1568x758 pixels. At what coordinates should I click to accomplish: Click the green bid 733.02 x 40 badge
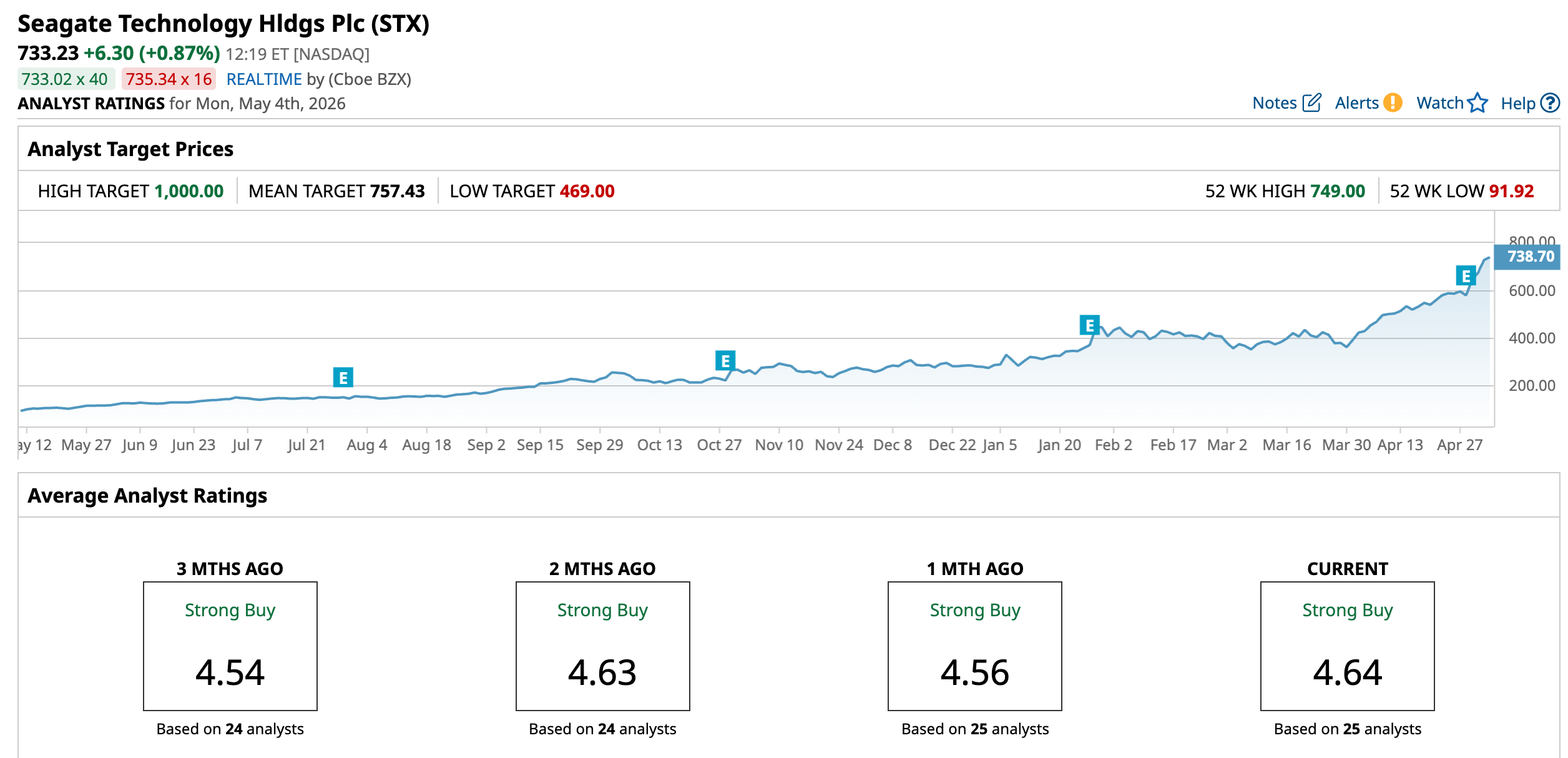(66, 79)
